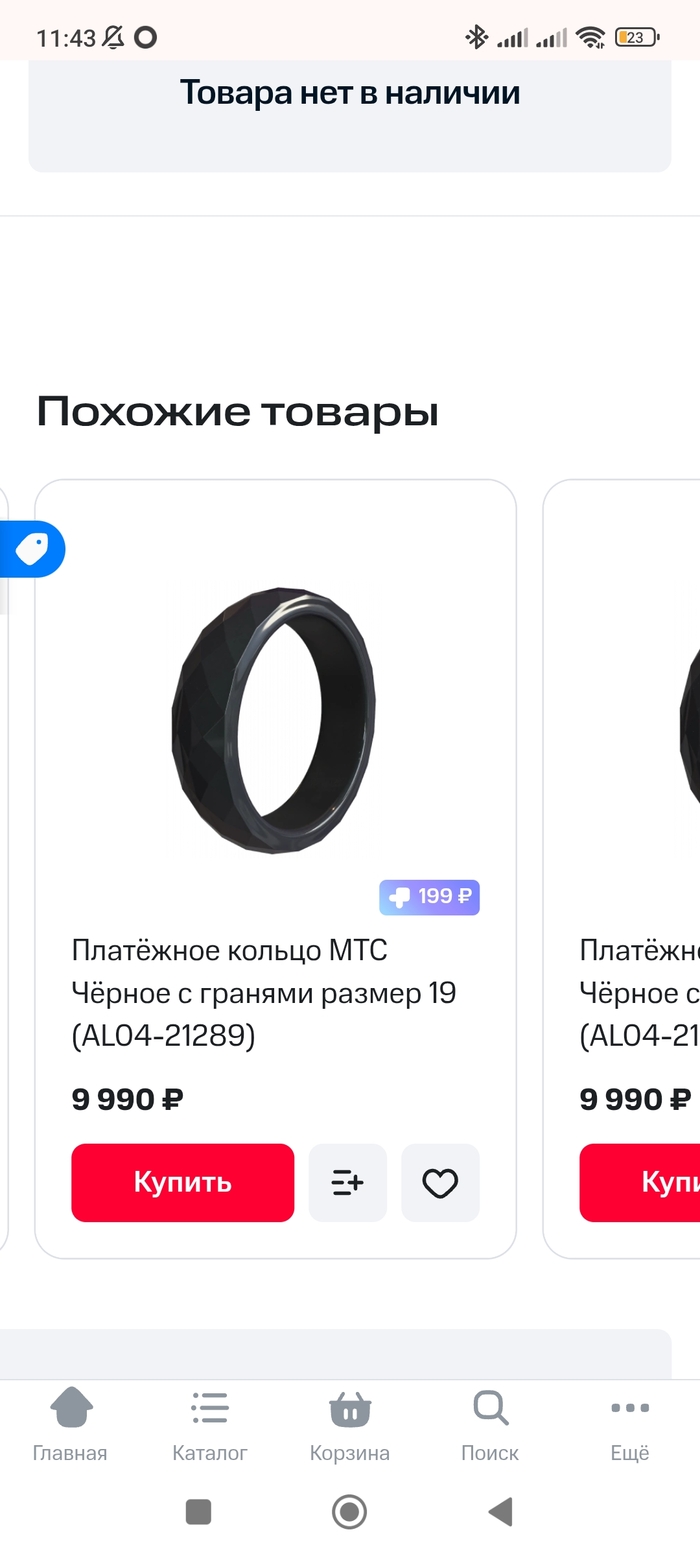Tap the 199 ₽ cashback badge

(429, 897)
